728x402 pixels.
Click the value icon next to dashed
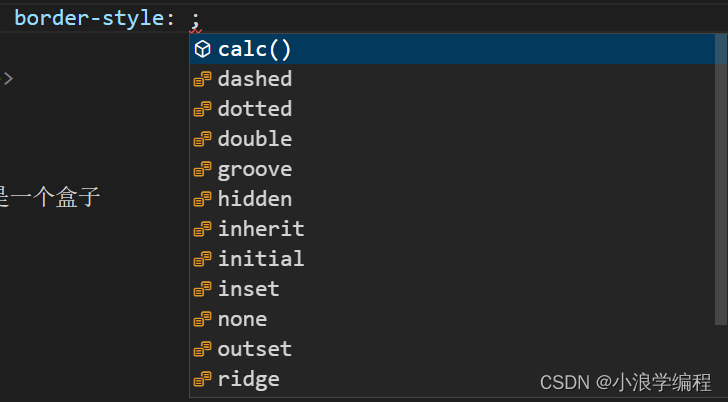pos(202,79)
